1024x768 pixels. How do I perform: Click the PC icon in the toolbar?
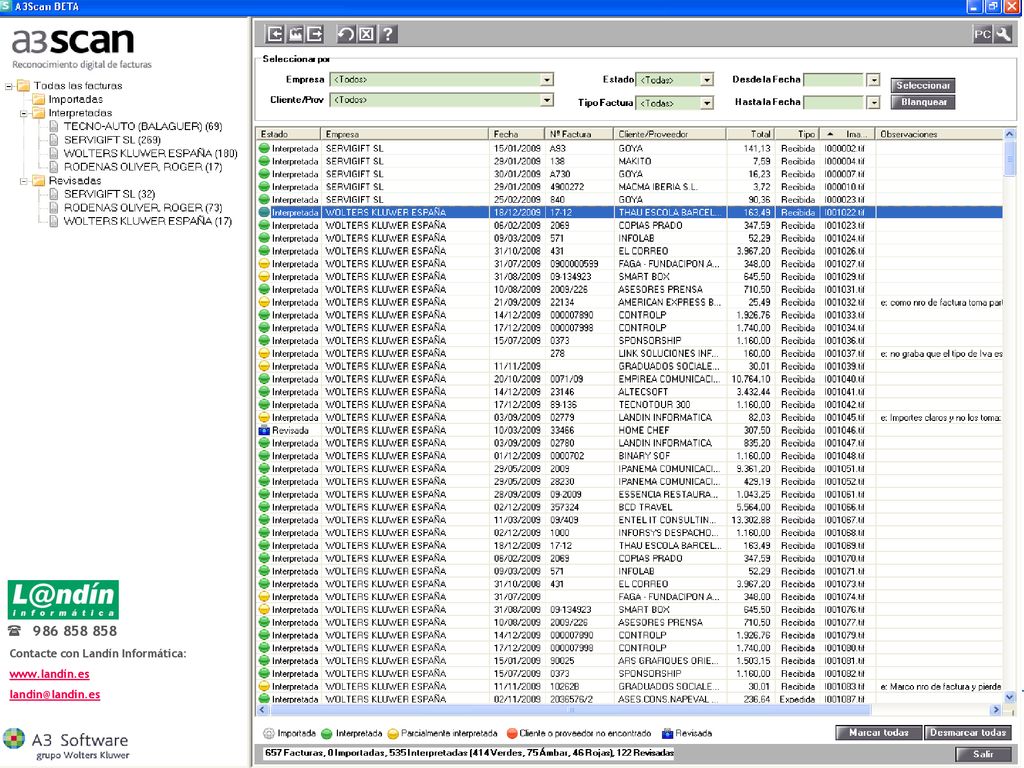(982, 35)
